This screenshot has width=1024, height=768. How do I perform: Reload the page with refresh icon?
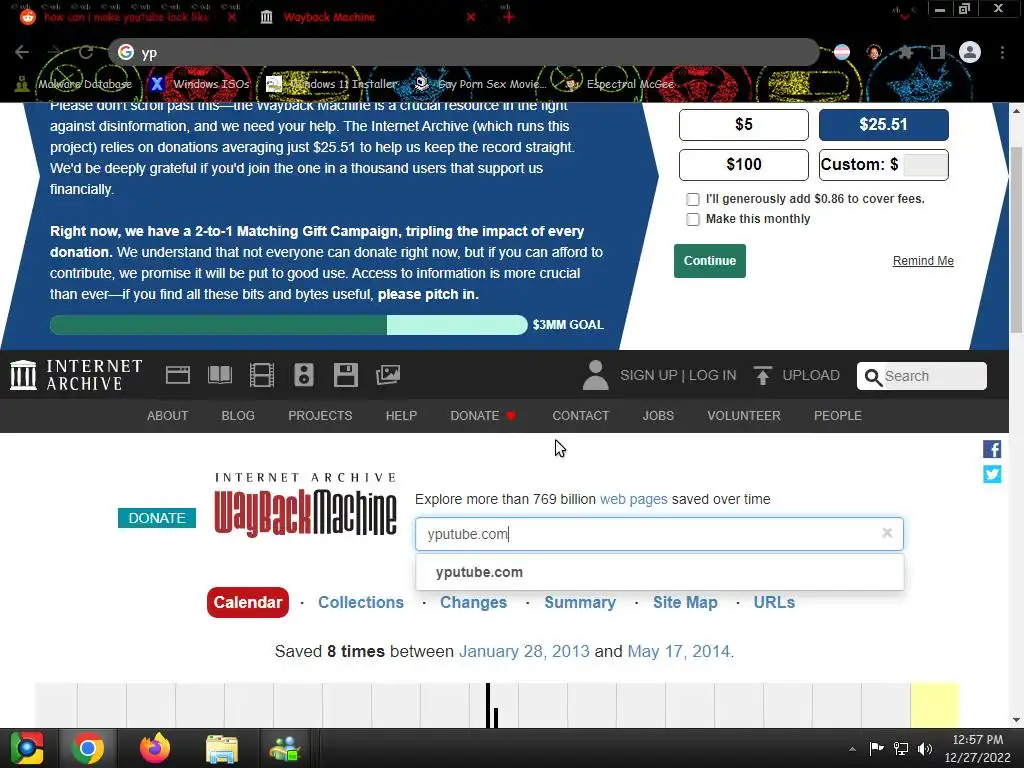coord(86,52)
